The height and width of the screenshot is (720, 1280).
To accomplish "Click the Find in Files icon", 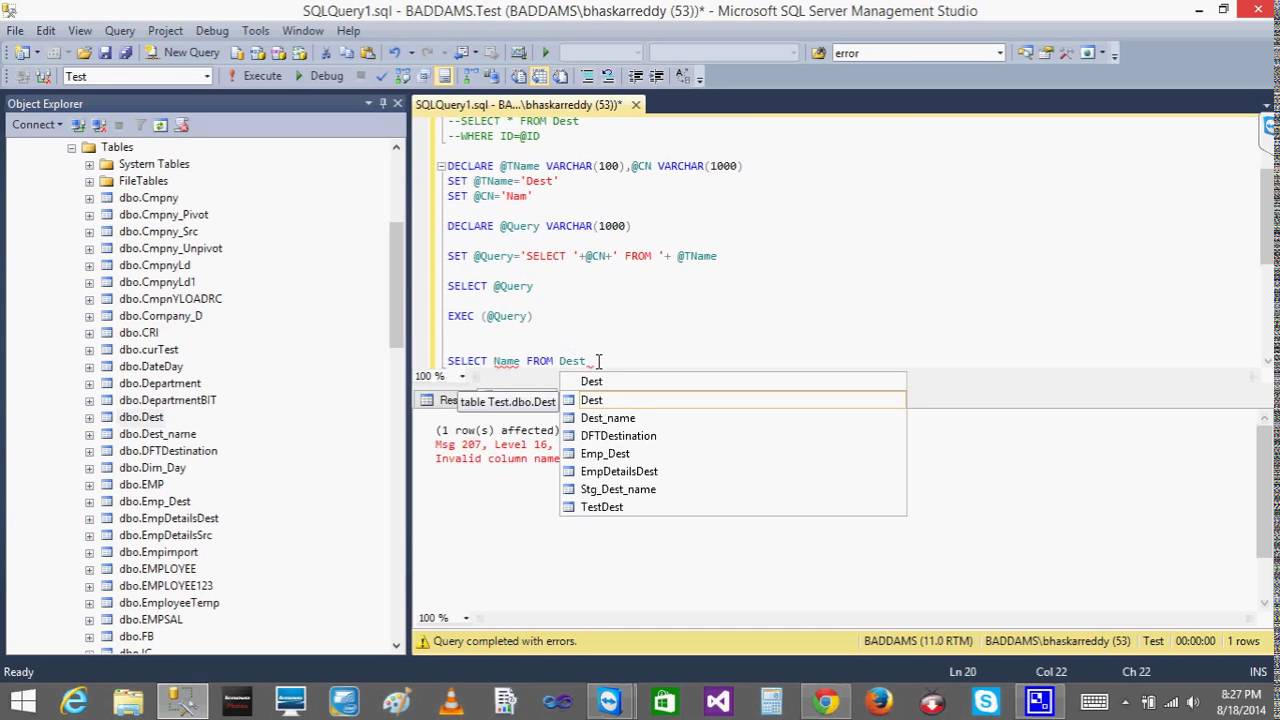I will (x=819, y=53).
